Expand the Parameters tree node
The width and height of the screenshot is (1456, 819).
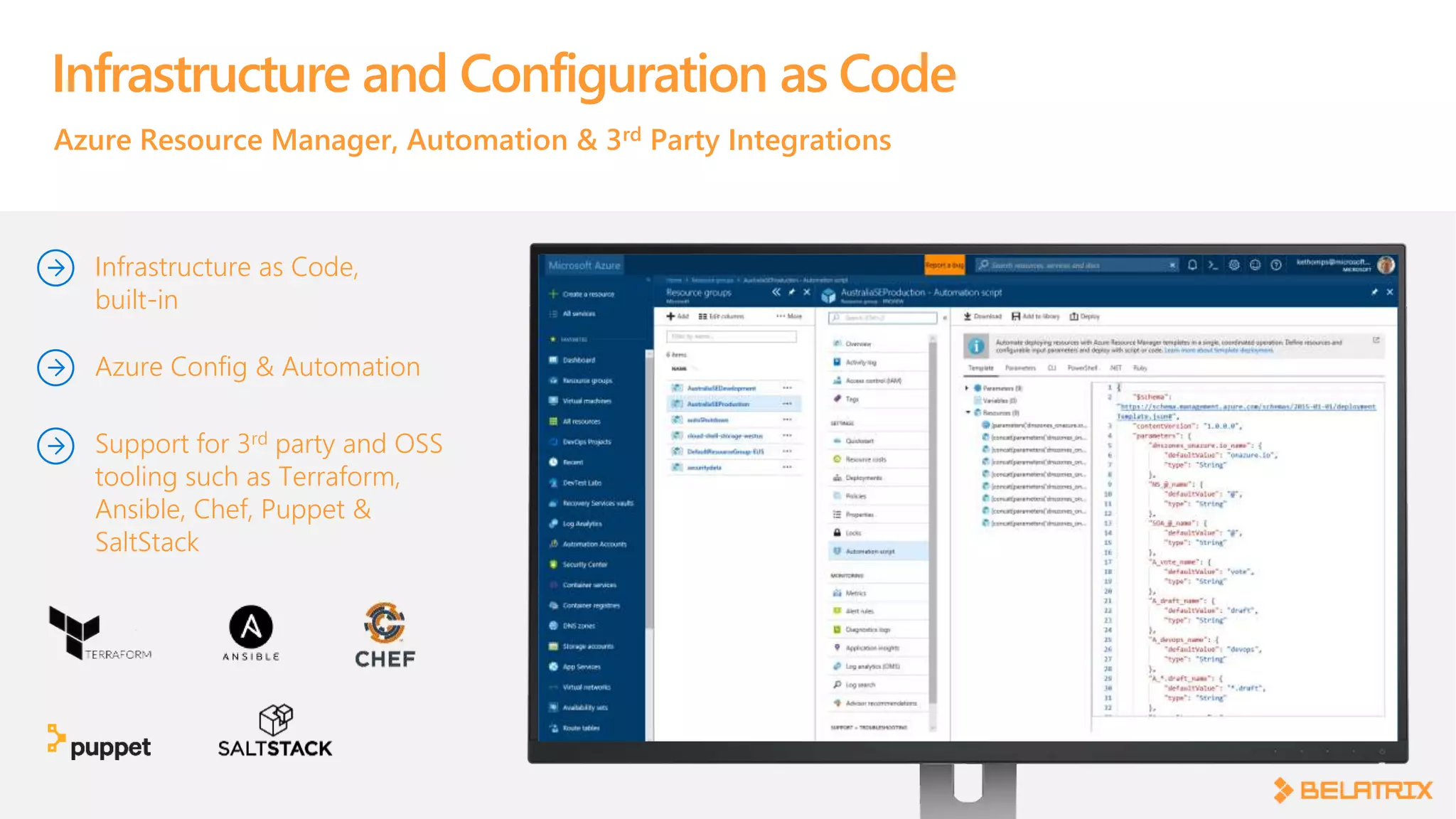(x=967, y=388)
